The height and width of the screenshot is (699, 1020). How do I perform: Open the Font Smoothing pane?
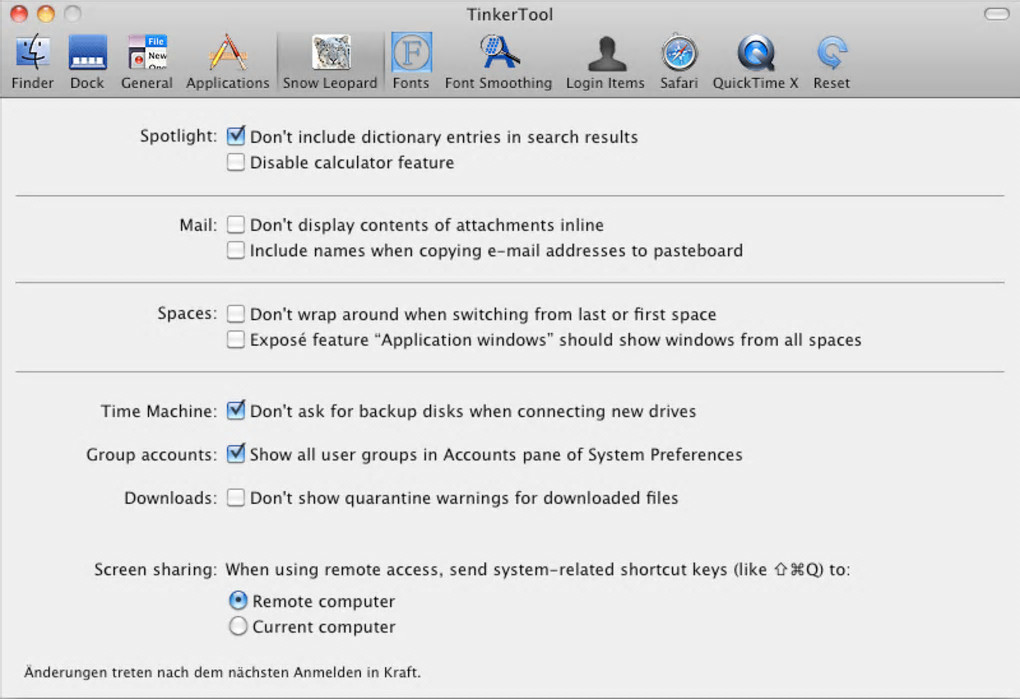498,62
